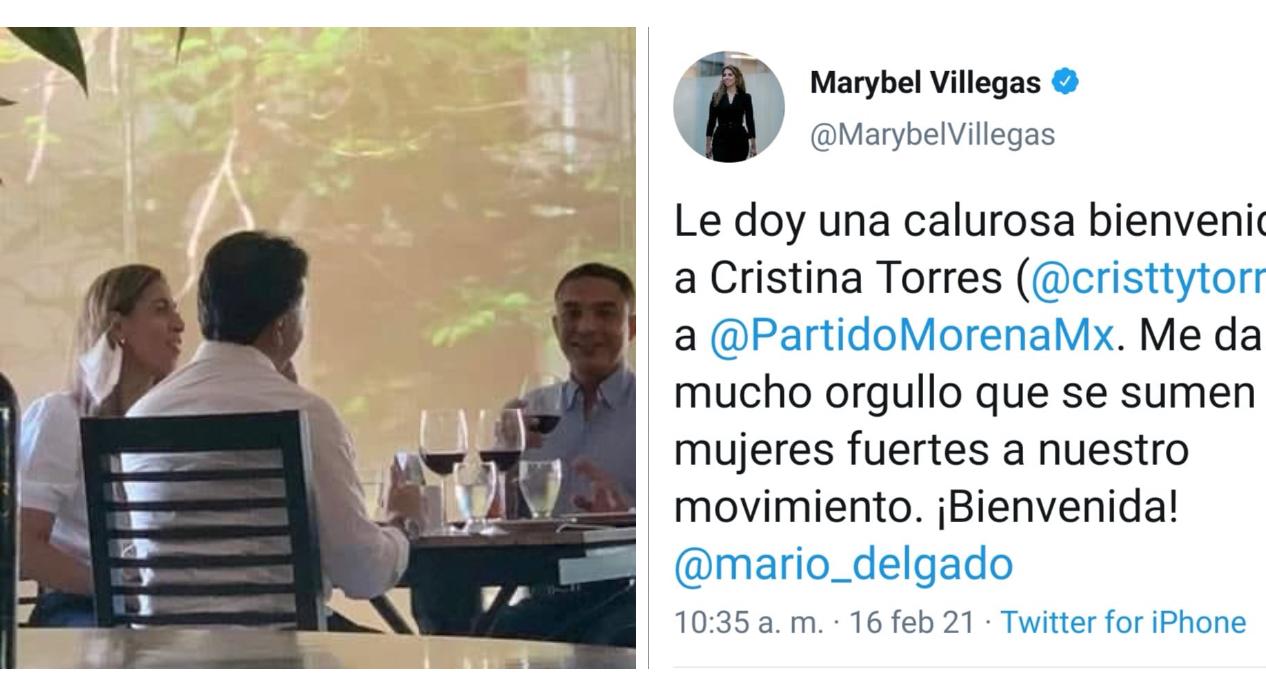Screen dimensions: 1266x675
Task: Click the blue verified badge
Action: (x=1066, y=83)
